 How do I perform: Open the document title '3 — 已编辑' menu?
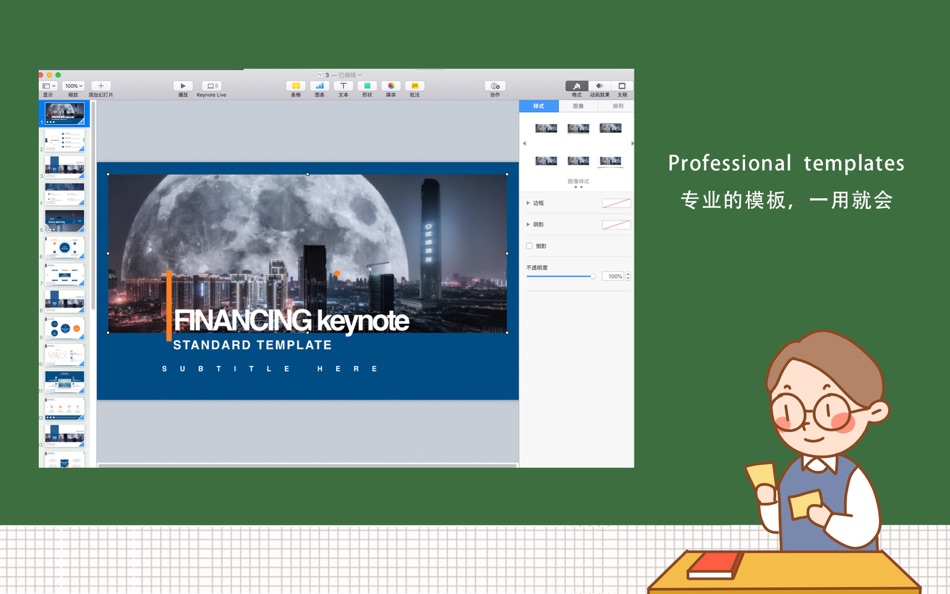point(339,75)
